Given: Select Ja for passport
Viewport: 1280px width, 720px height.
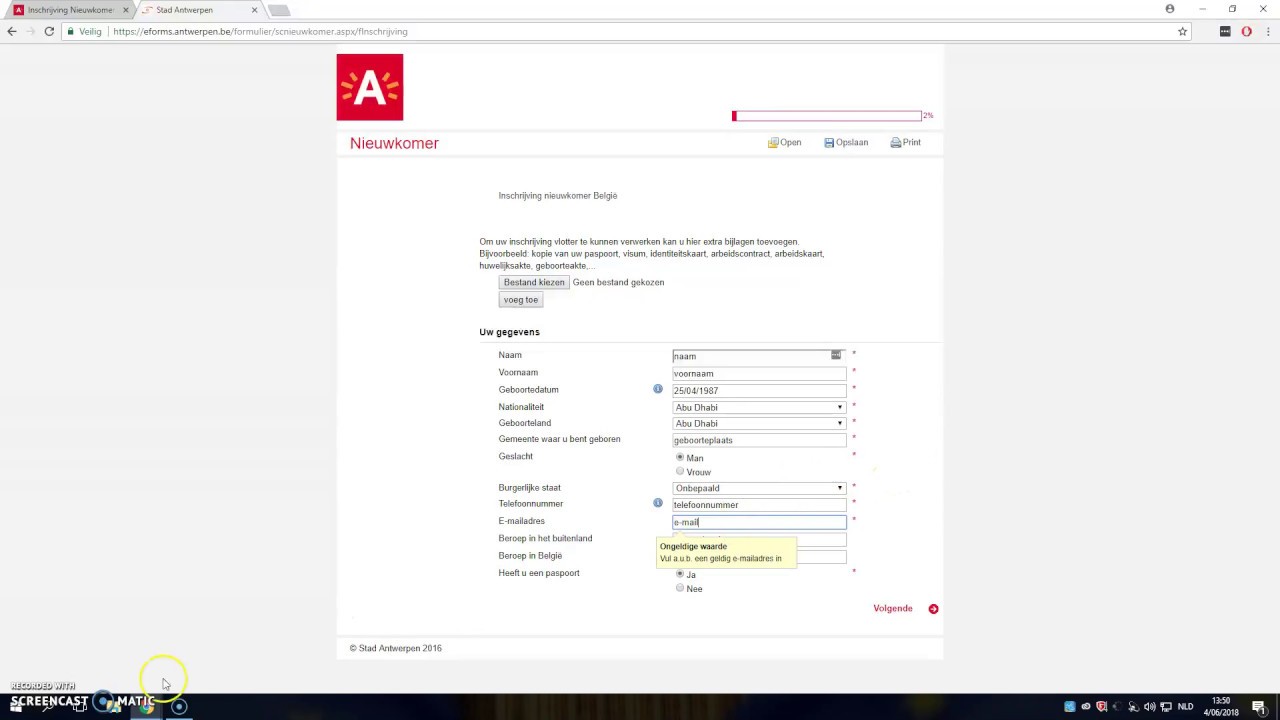Looking at the screenshot, I should coord(680,574).
